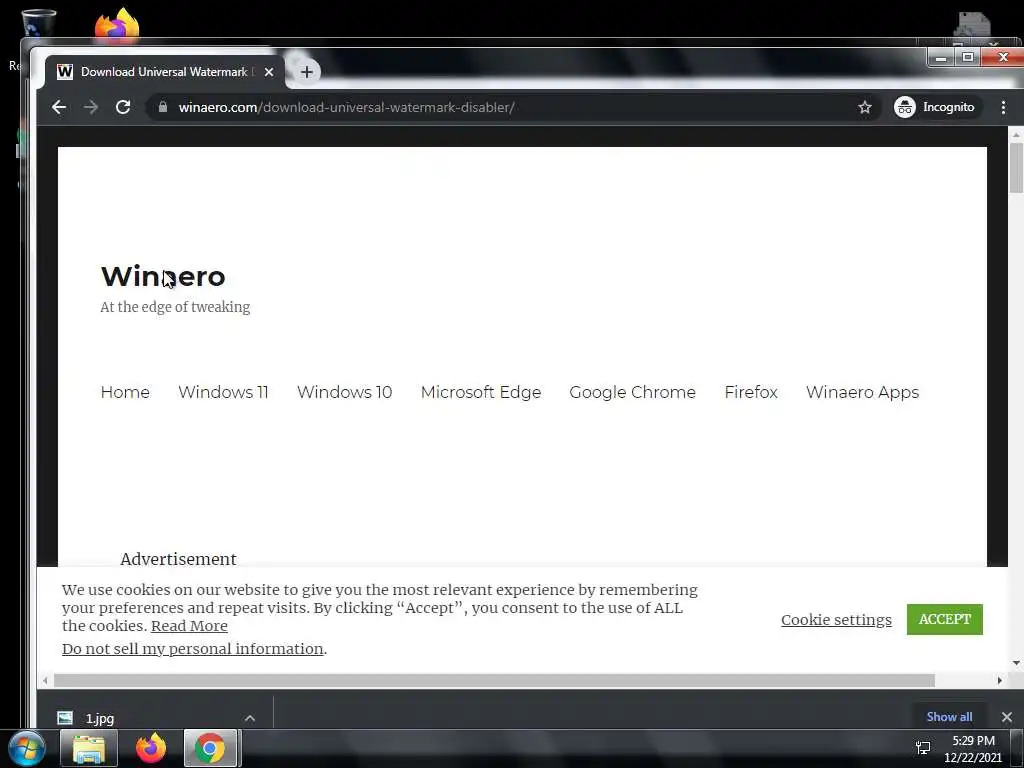Close the downloads bar

(x=1006, y=717)
